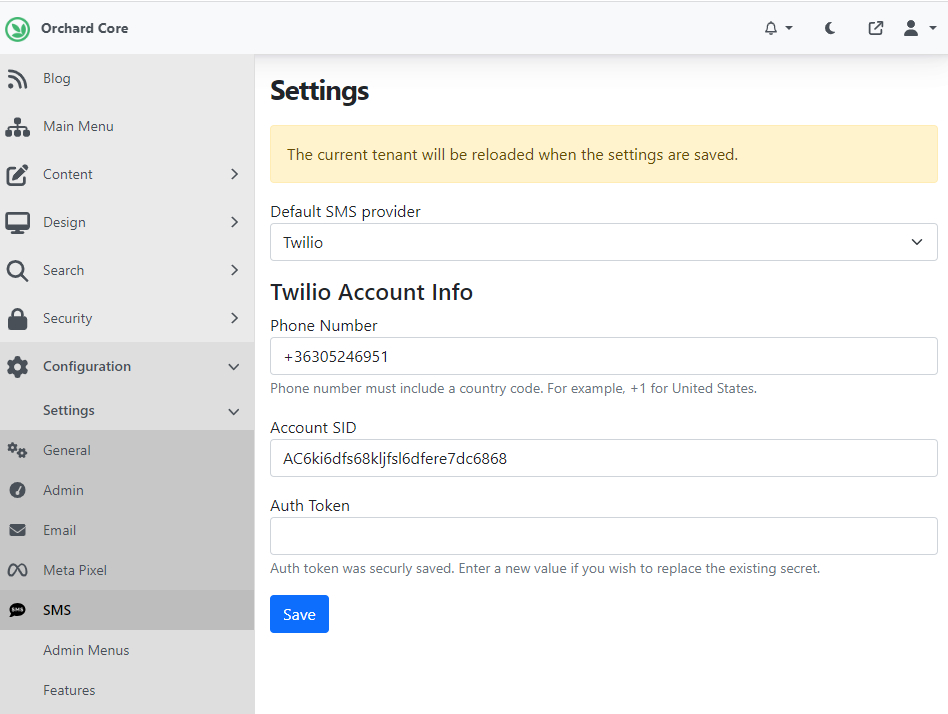Click the Search label in sidebar
This screenshot has height=714, width=948.
coord(63,270)
